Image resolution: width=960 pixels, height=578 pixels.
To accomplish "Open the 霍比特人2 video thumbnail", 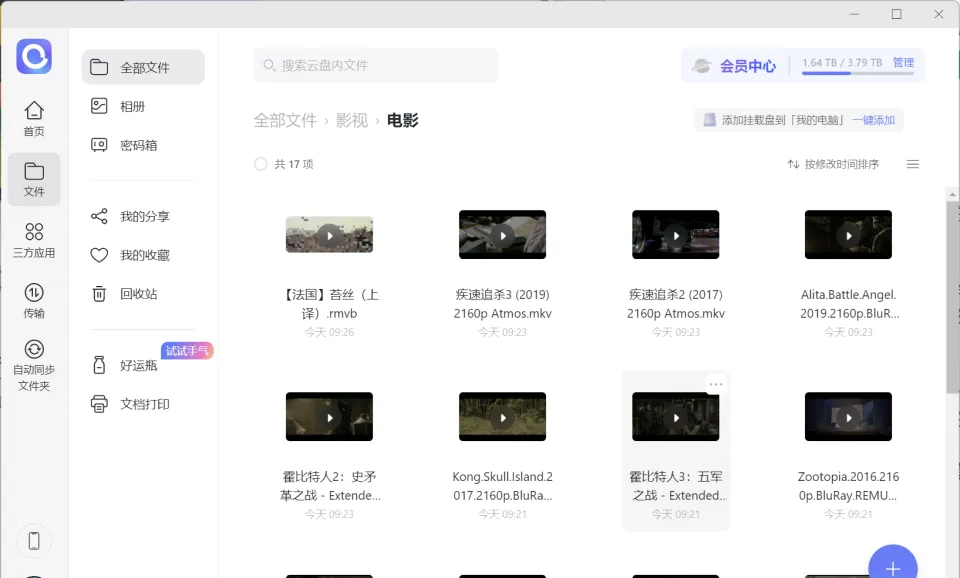I will tap(329, 416).
